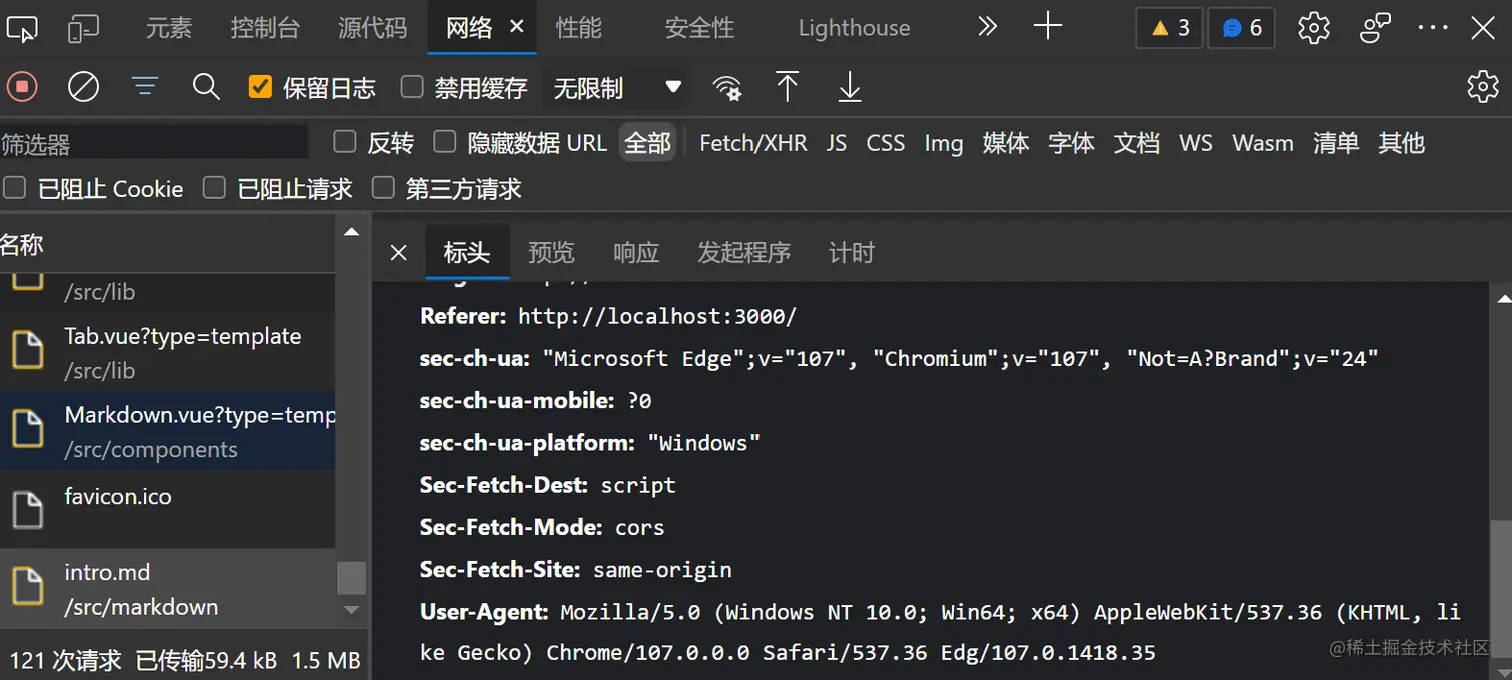
Task: Enable 禁用缓存 checkbox
Action: coord(412,87)
